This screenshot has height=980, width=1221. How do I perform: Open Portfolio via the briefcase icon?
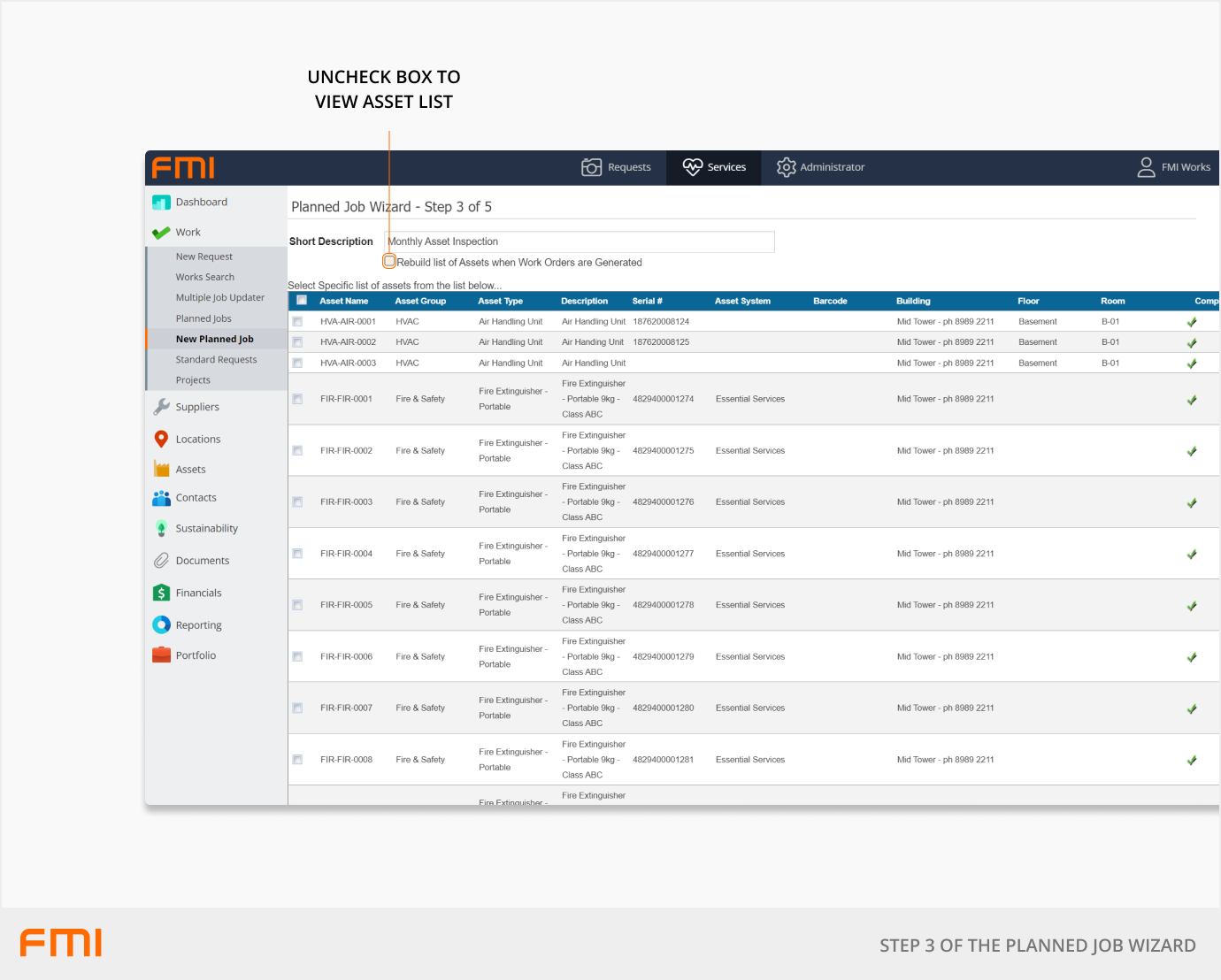[x=161, y=655]
